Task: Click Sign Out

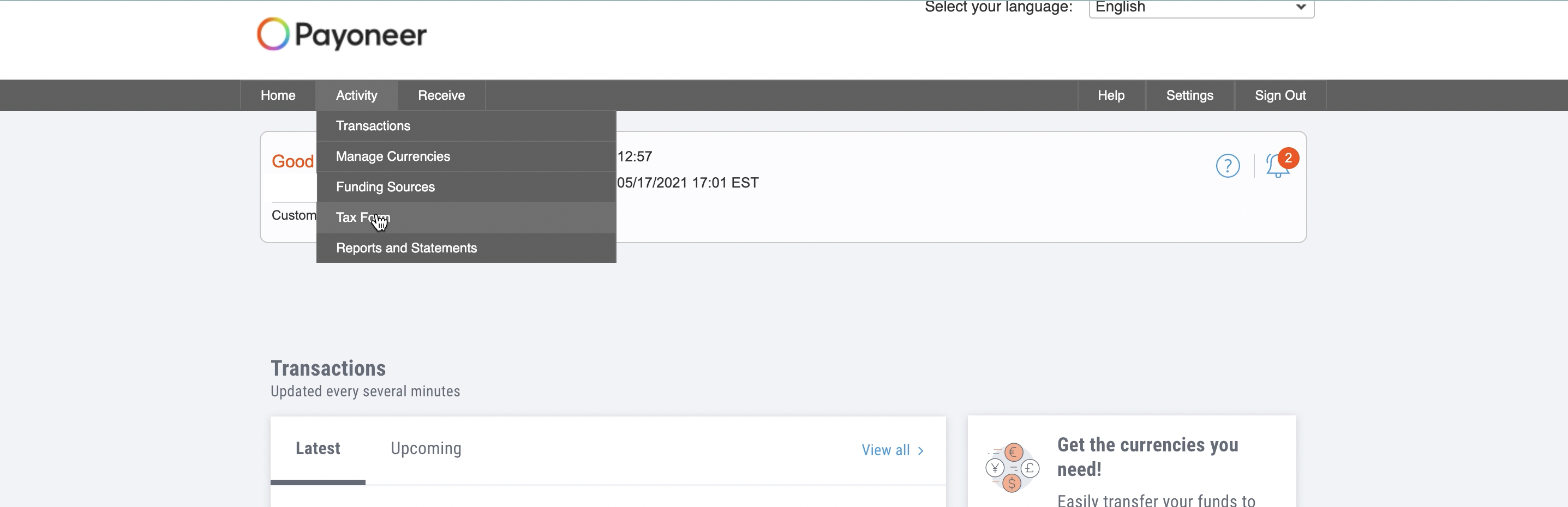Action: 1279,95
